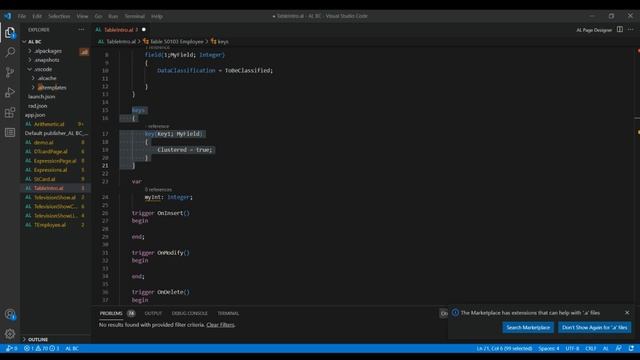The height and width of the screenshot is (360, 640).
Task: Open the Terminal menu
Action: coord(135,16)
